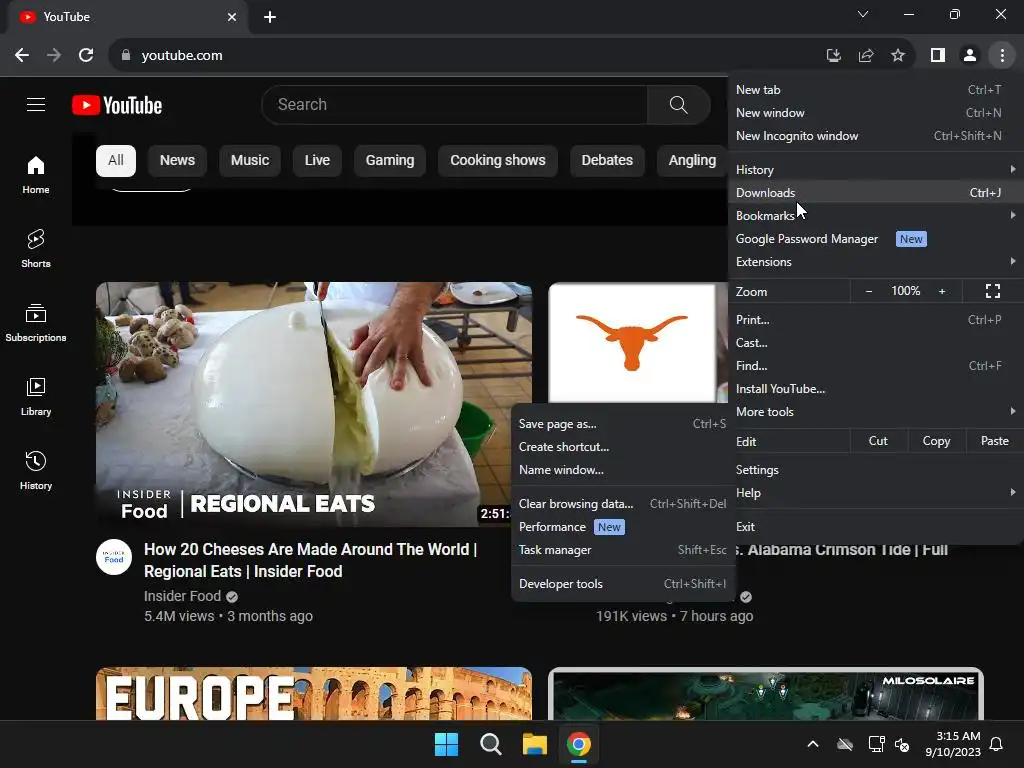
Task: Open the Insider Food channel link
Action: (182, 596)
